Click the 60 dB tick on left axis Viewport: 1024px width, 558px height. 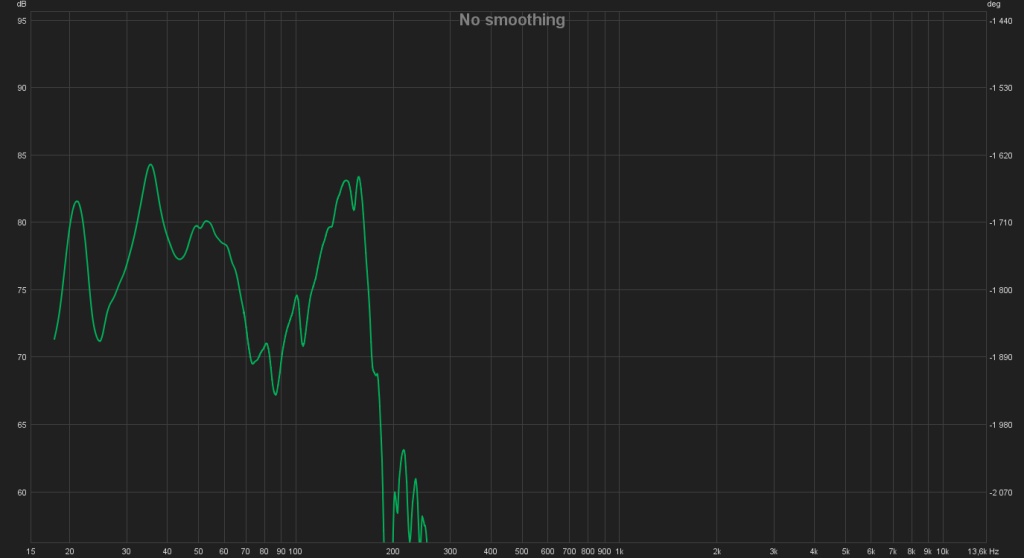point(21,492)
